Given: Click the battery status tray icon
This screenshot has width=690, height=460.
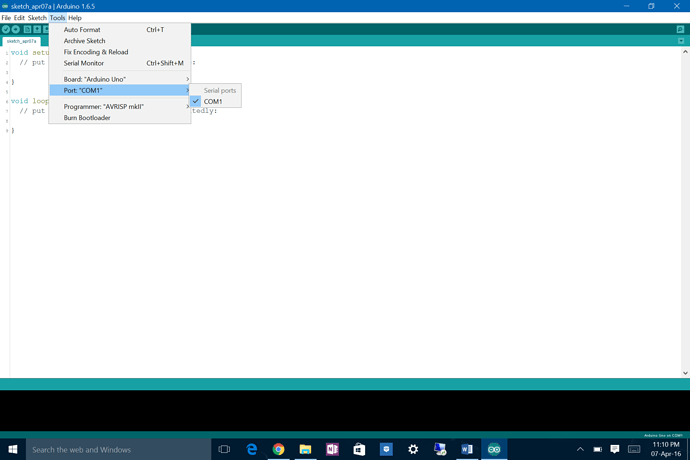Looking at the screenshot, I should (597, 449).
